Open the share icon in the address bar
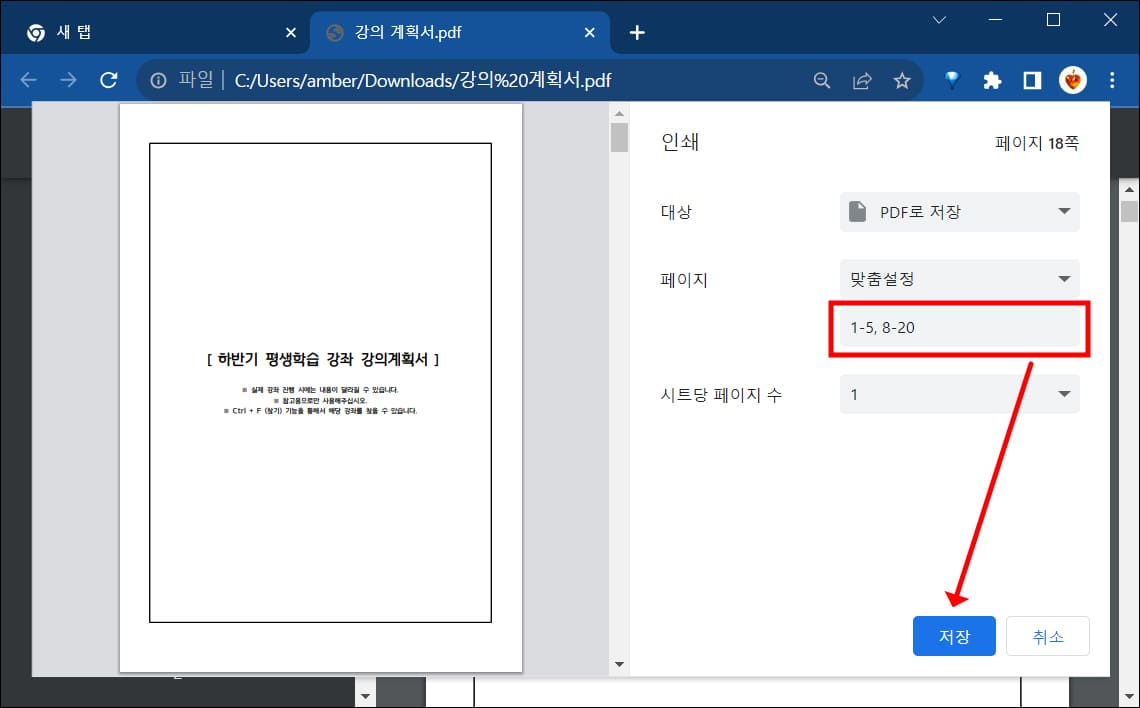Image resolution: width=1140 pixels, height=708 pixels. 862,80
